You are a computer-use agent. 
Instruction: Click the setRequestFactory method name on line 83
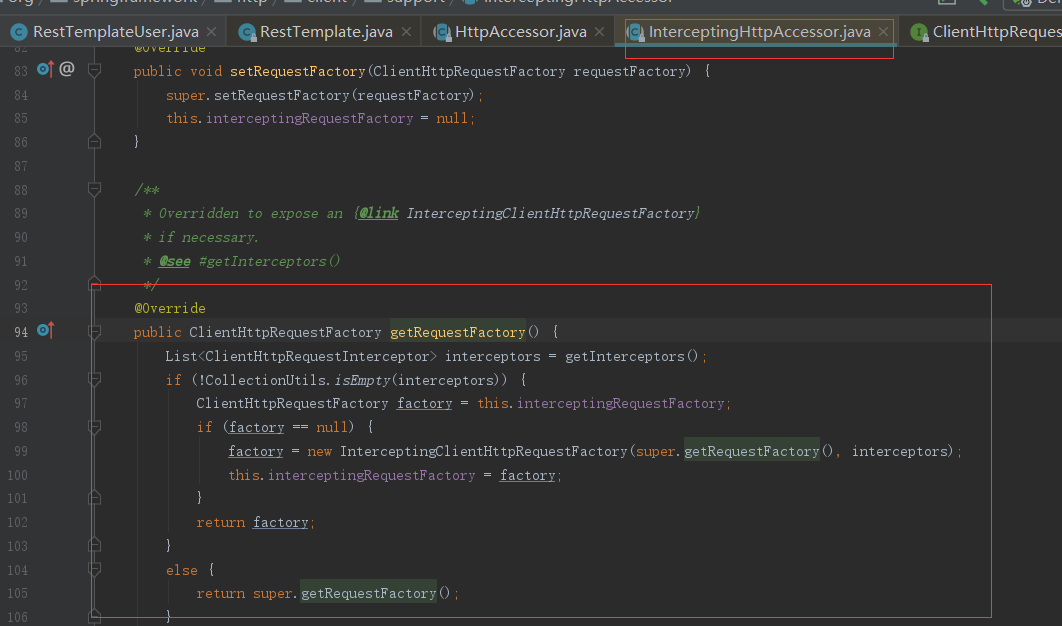pyautogui.click(x=297, y=71)
